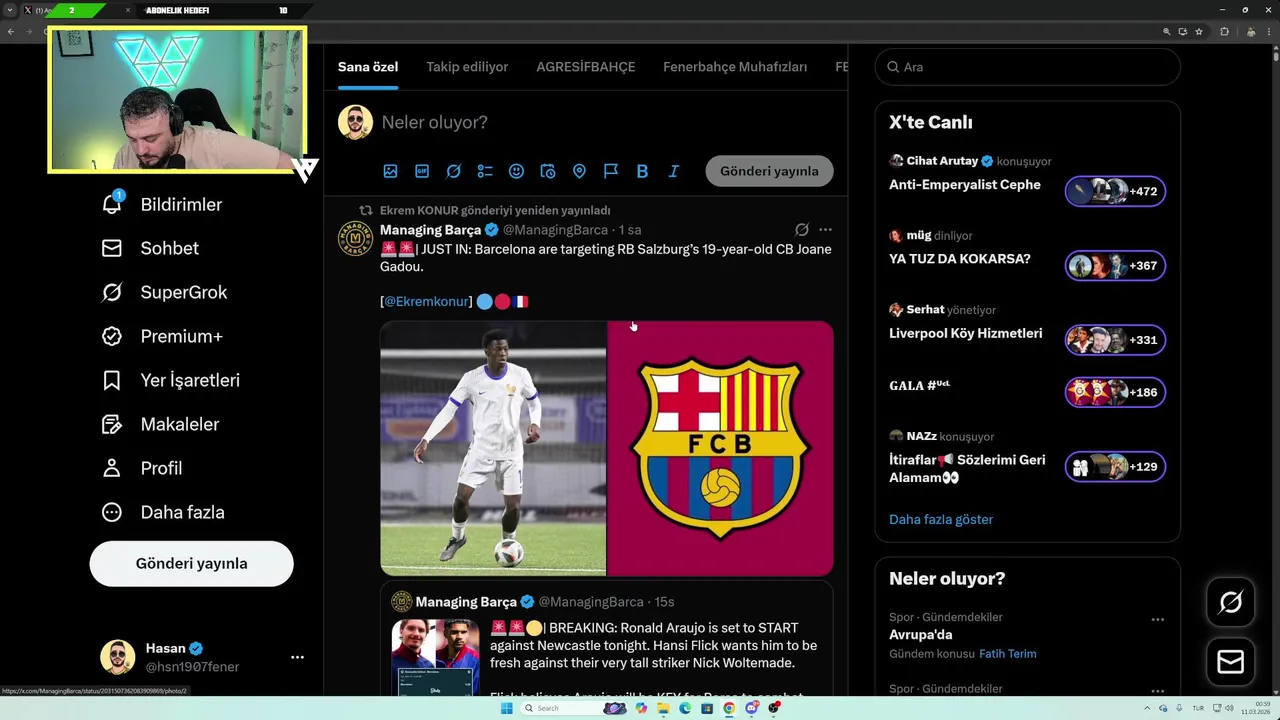The height and width of the screenshot is (720, 1280).
Task: Apply italic formatting in composer
Action: pyautogui.click(x=674, y=171)
